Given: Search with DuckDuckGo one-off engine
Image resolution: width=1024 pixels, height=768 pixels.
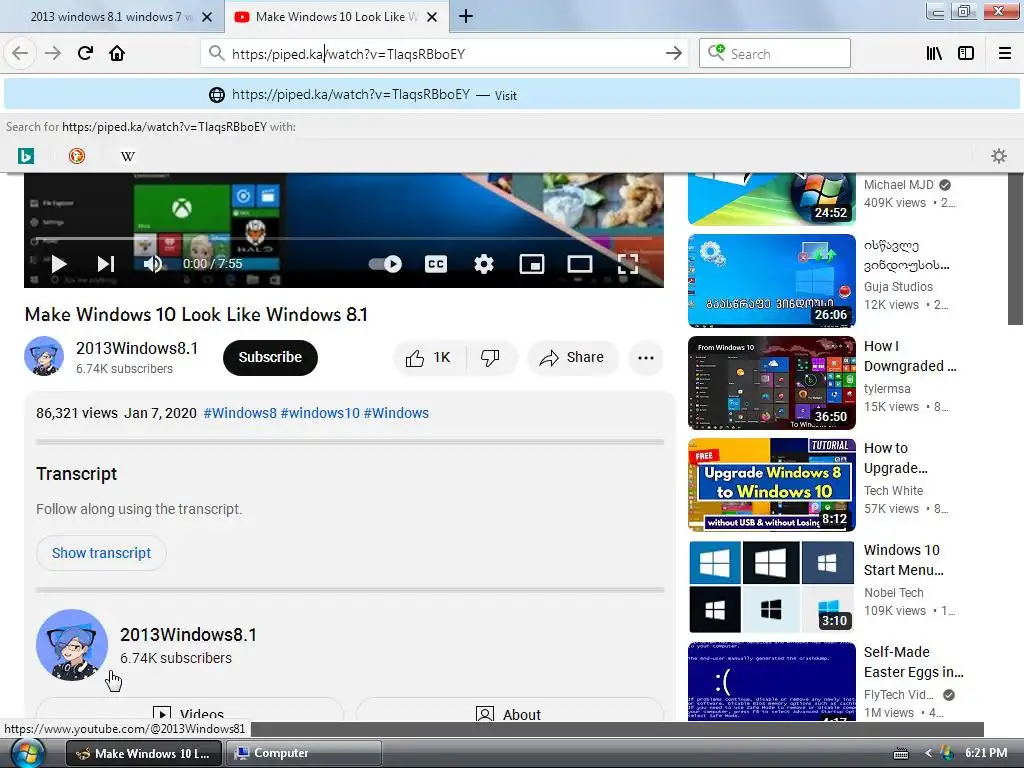Looking at the screenshot, I should (x=77, y=156).
